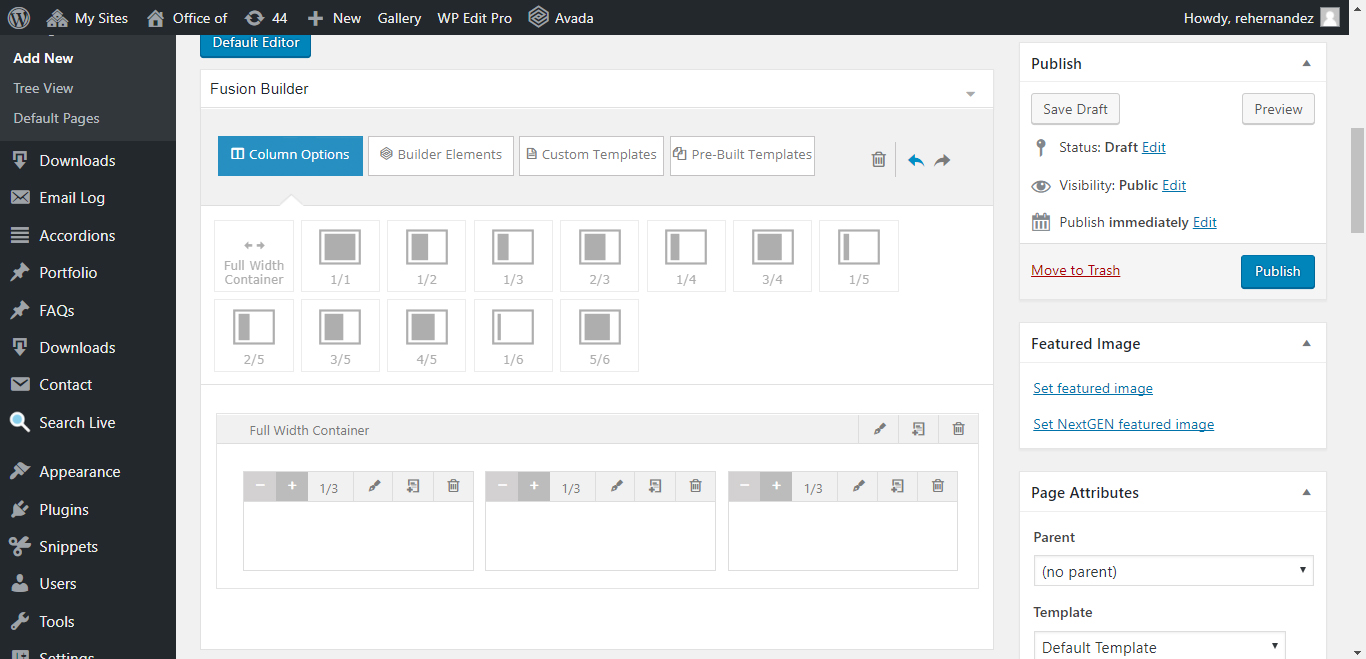The image size is (1366, 659).
Task: Switch to Custom Templates tab
Action: pyautogui.click(x=591, y=155)
